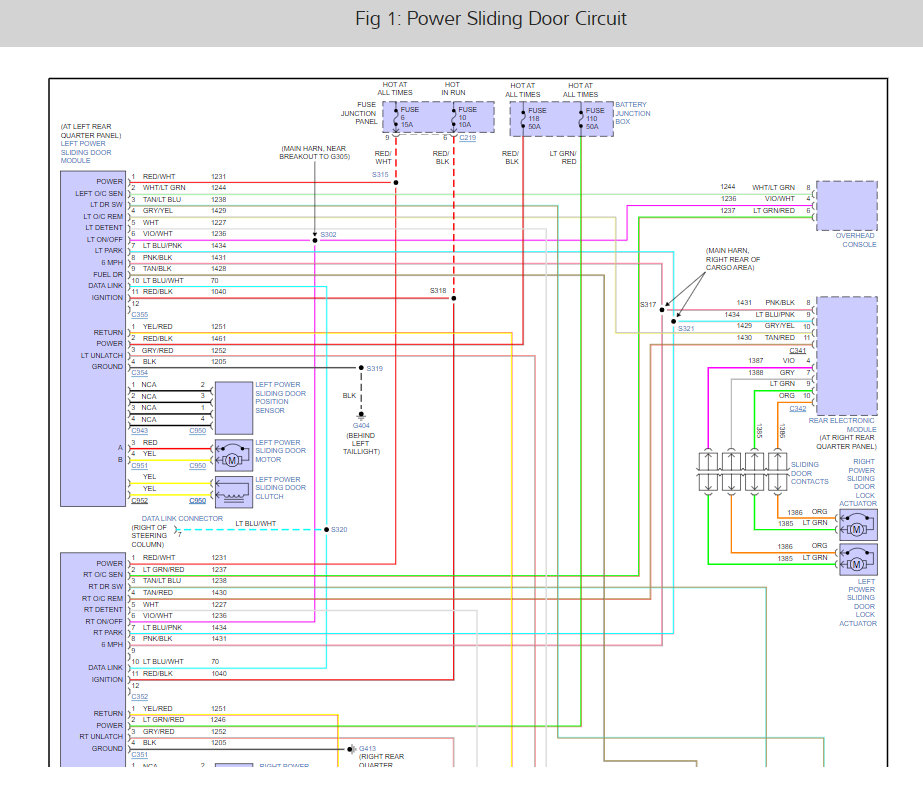The height and width of the screenshot is (787, 923).
Task: Click the left sliding door motor symbol
Action: (234, 455)
